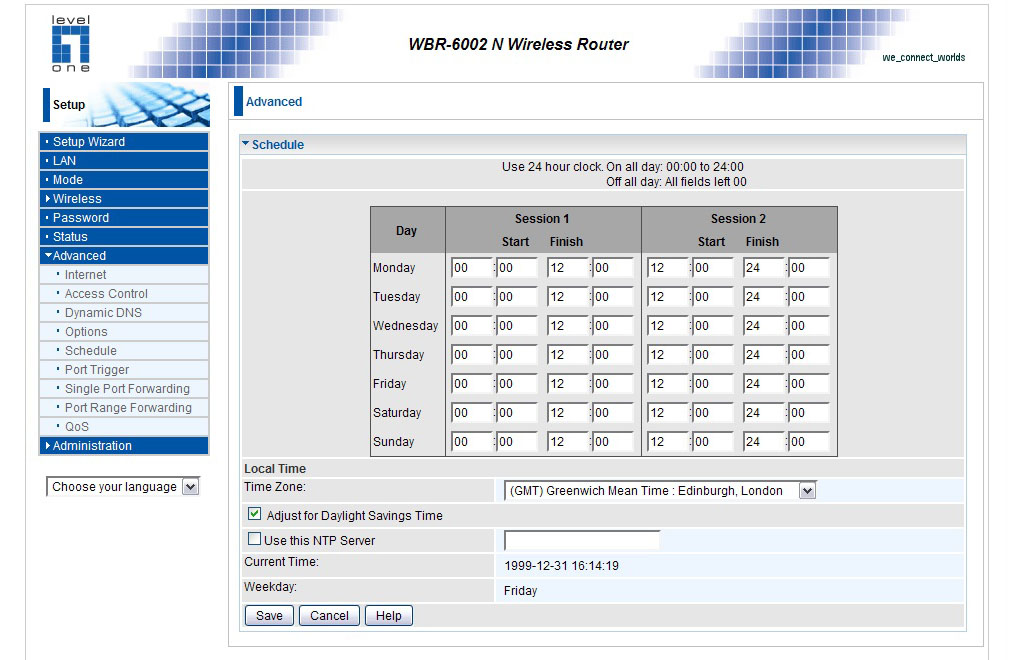
Task: Open the Help page
Action: coord(388,615)
